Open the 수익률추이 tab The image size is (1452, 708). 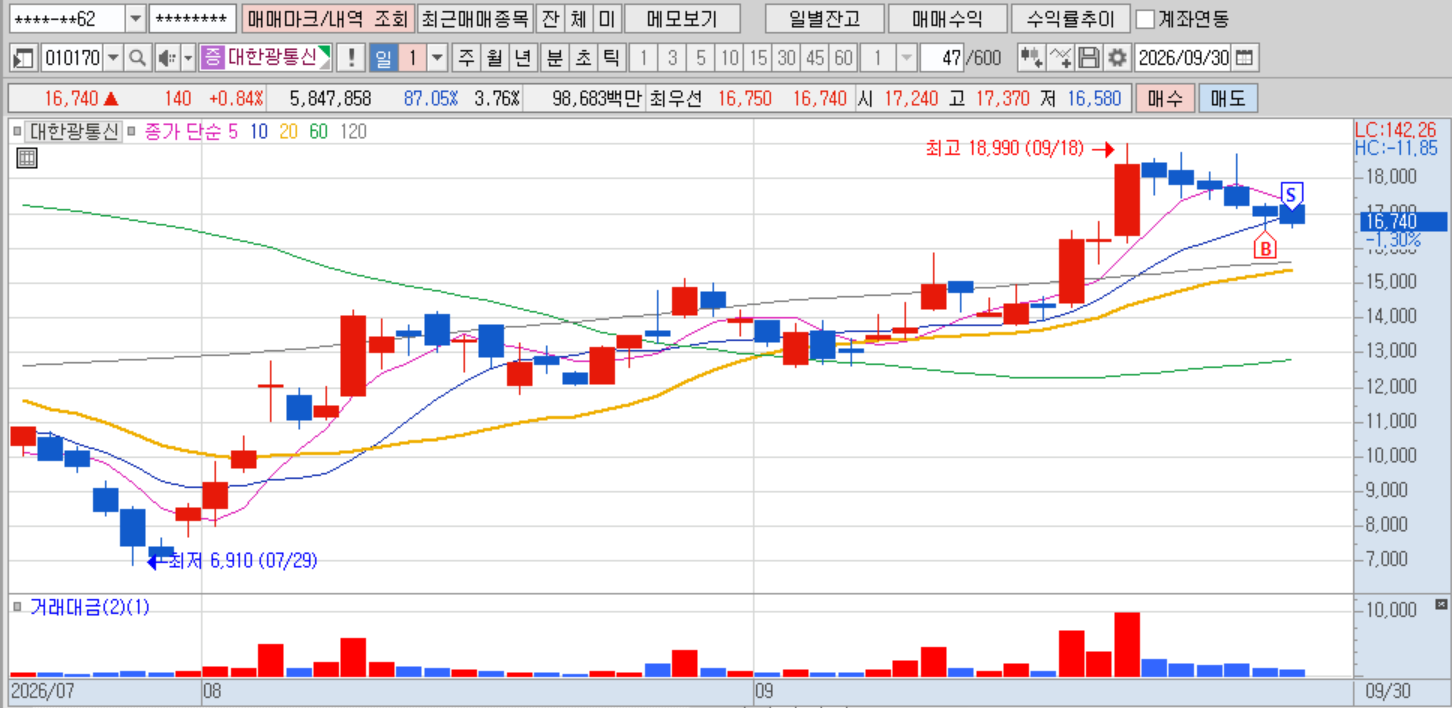pos(1070,19)
